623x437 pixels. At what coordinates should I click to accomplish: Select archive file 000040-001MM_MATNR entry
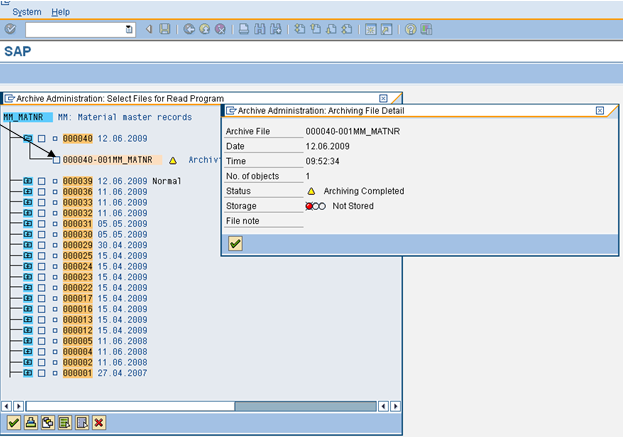pyautogui.click(x=112, y=160)
